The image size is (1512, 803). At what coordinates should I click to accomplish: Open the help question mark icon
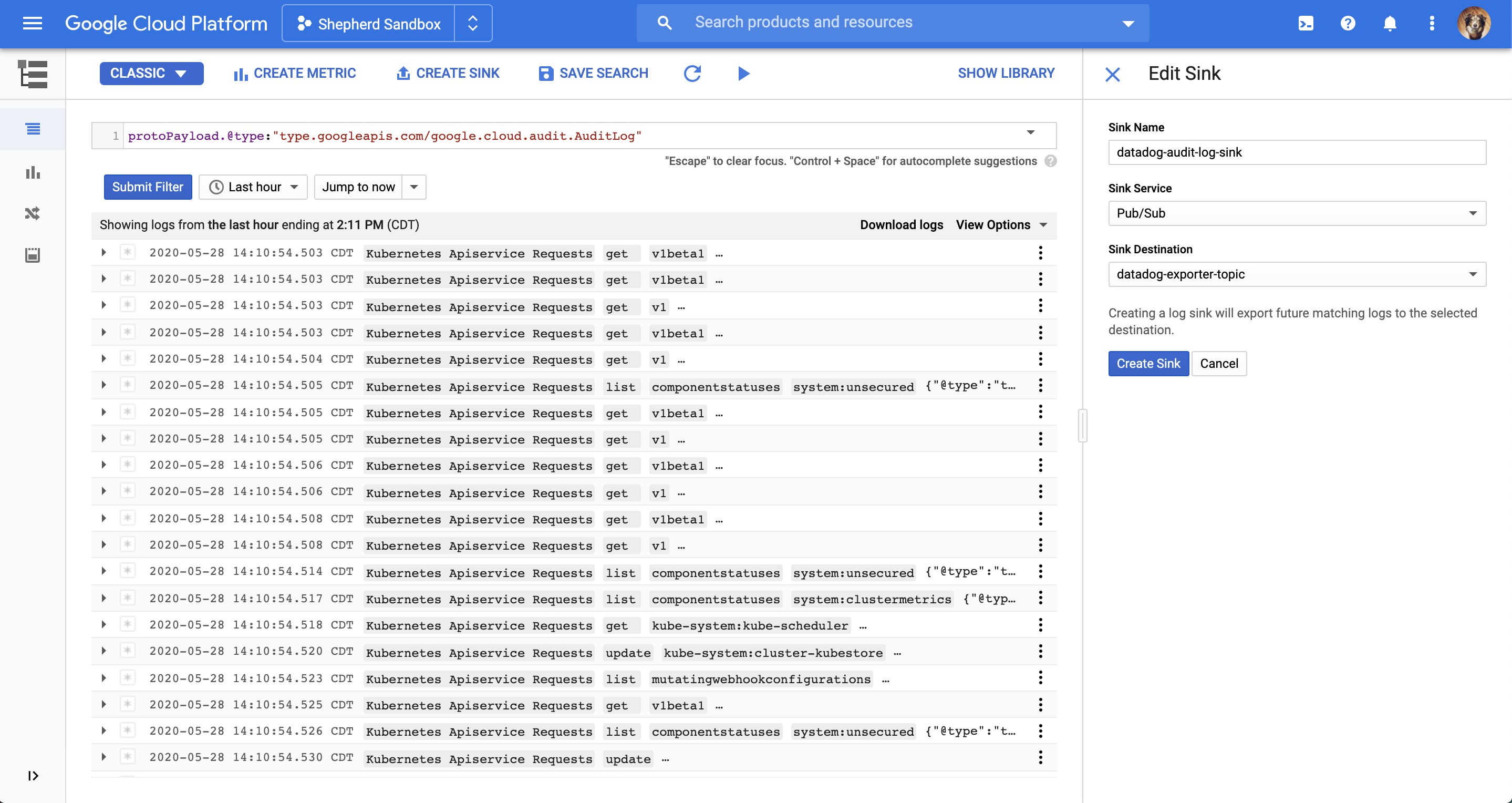pos(1348,24)
